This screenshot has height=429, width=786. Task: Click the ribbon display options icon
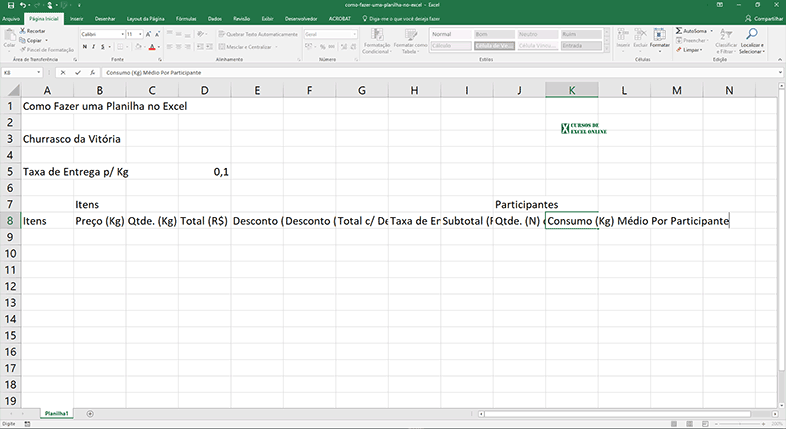pyautogui.click(x=720, y=5)
